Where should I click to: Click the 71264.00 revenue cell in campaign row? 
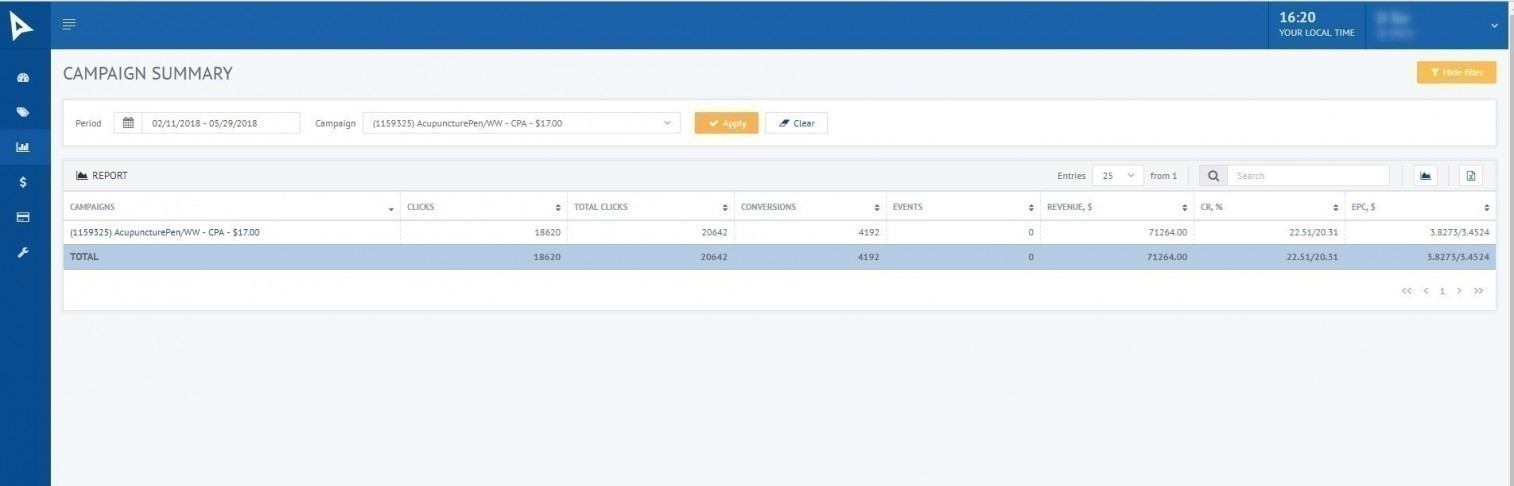[x=1117, y=232]
